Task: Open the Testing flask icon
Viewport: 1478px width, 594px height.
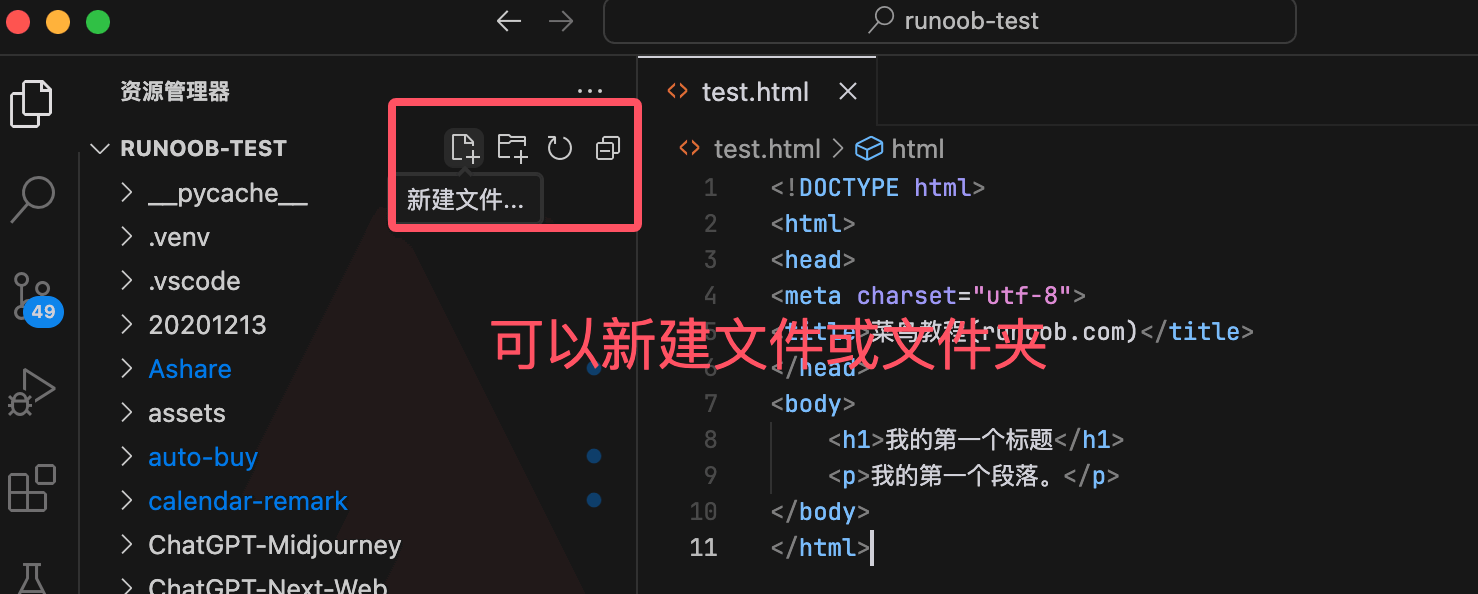Action: [31, 578]
